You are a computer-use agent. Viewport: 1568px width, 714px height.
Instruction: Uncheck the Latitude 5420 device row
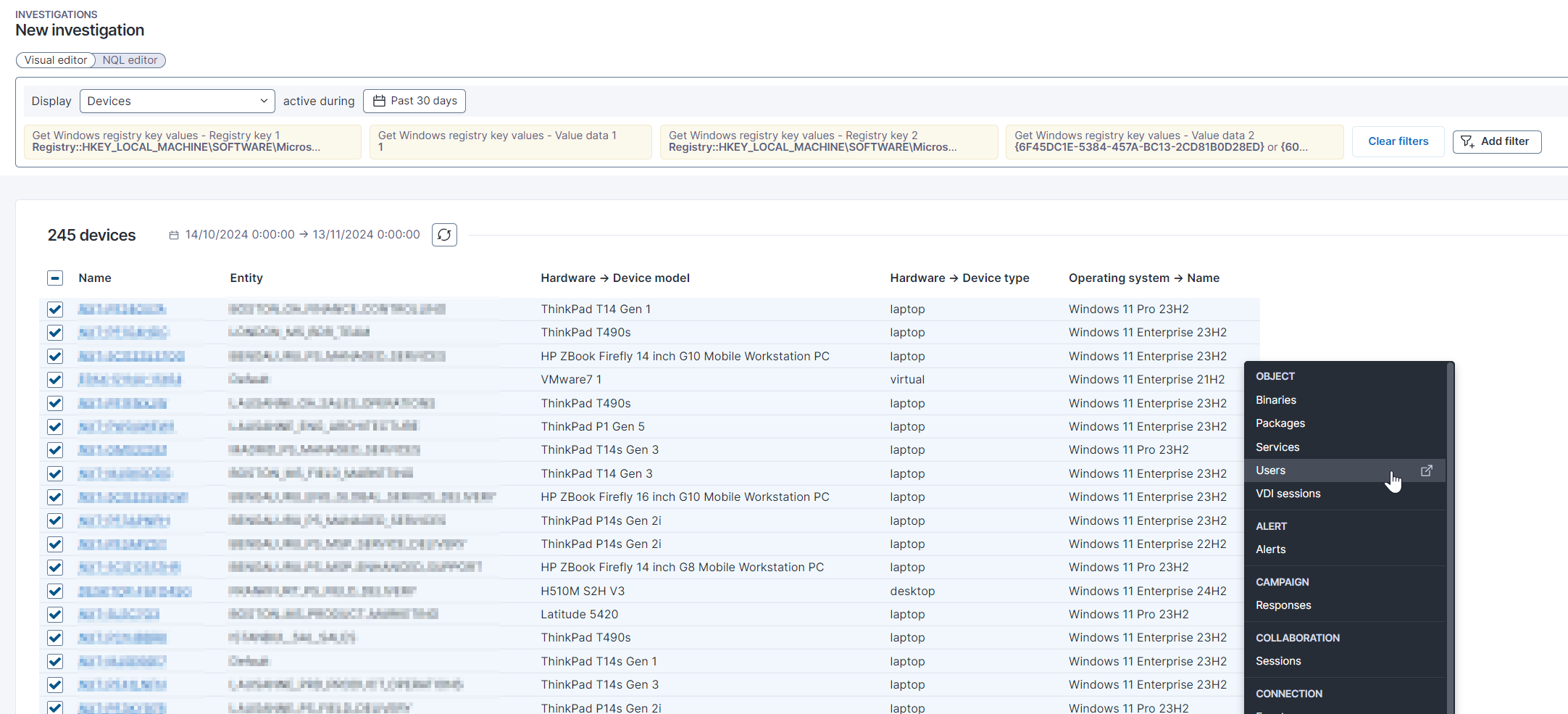tap(55, 615)
